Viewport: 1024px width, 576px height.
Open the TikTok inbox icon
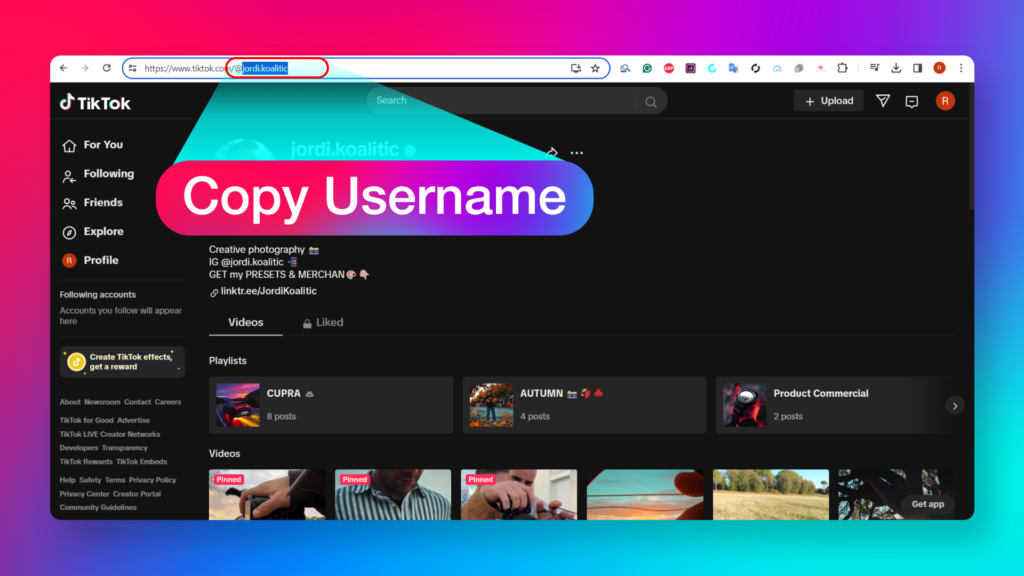tap(912, 101)
